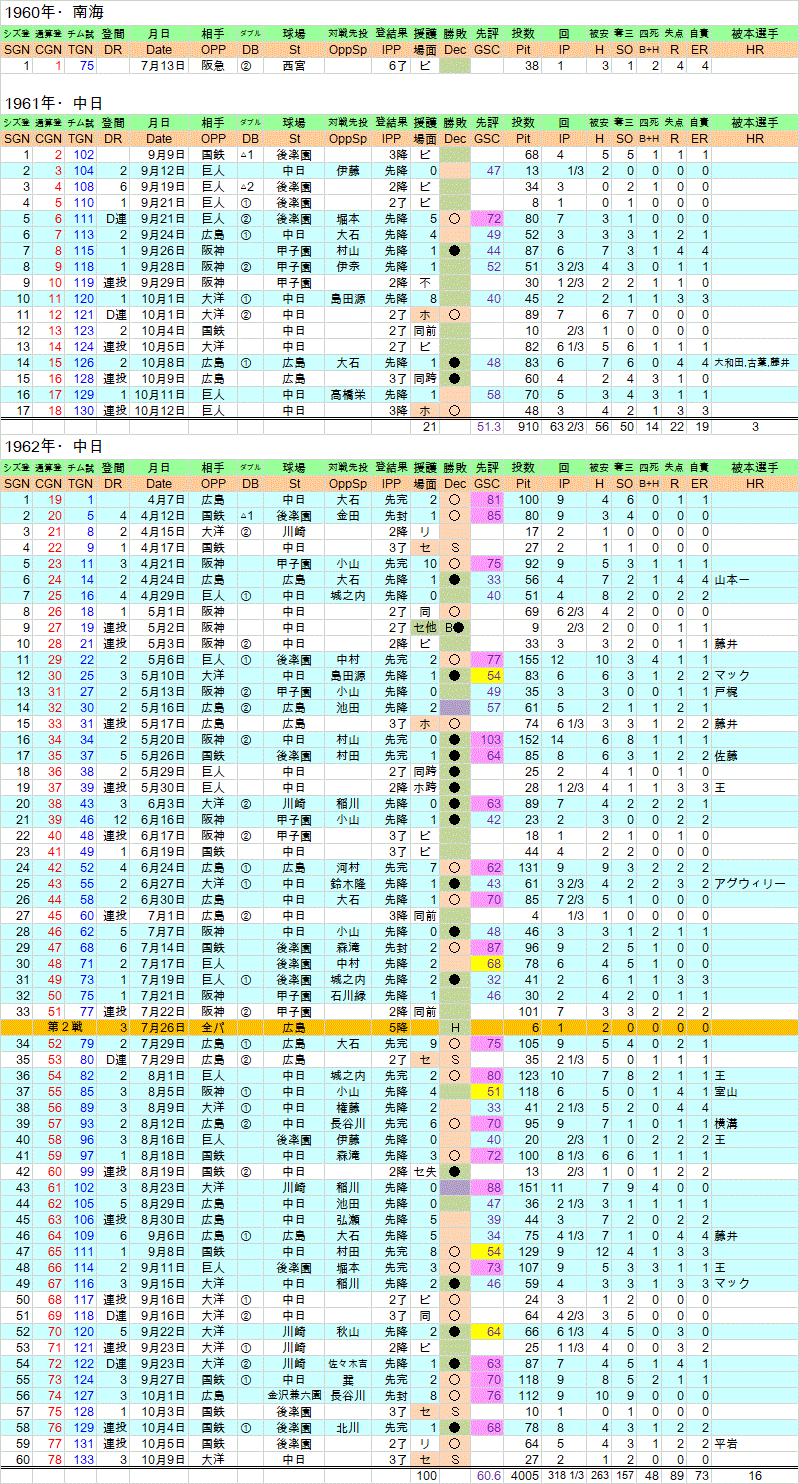Click the home run cell "大和田,古葉,藤井"
Screen dimensions: 799x1484
(754, 362)
